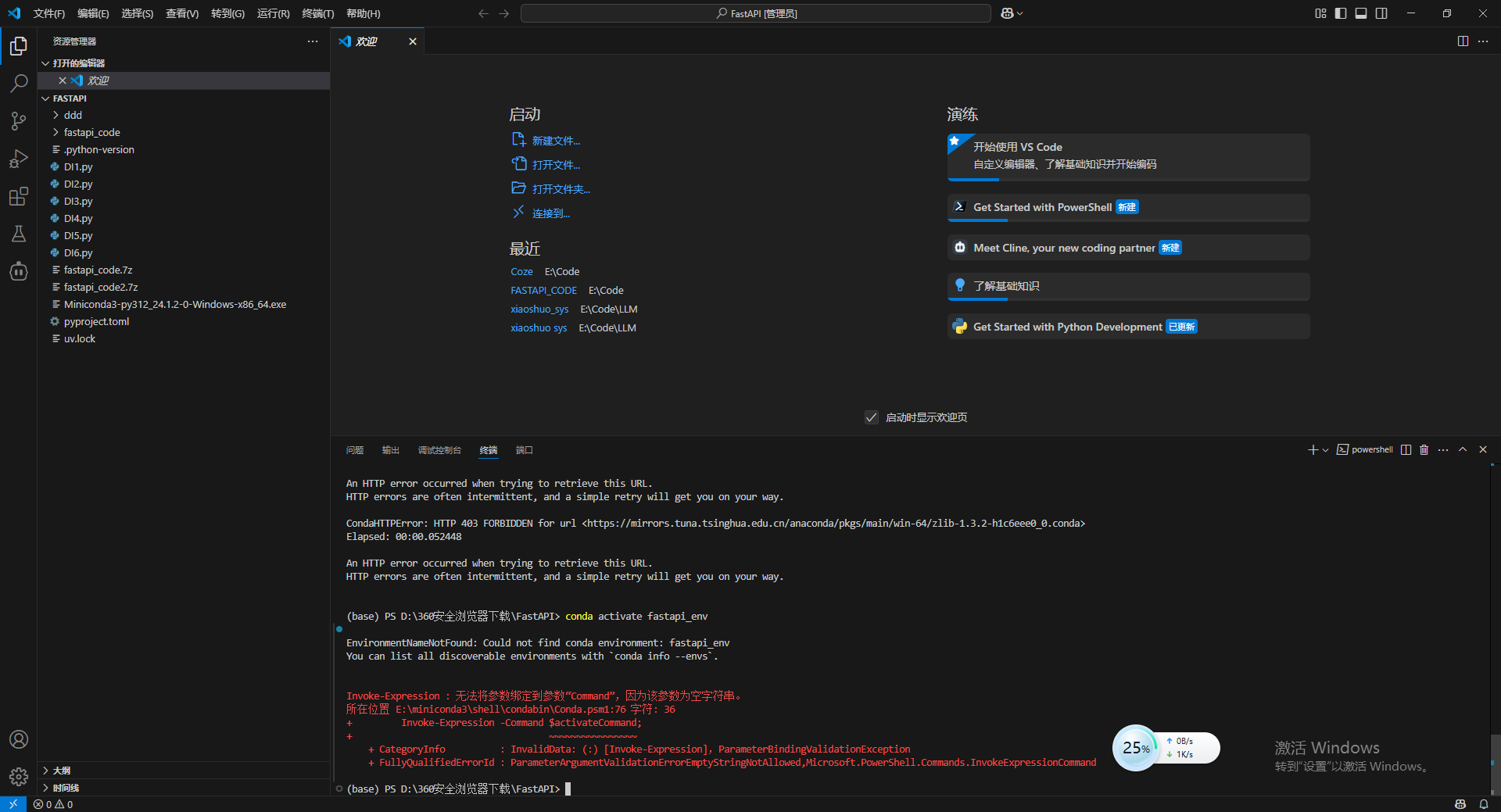Open the Copilot chat icon in title bar
This screenshot has height=812, width=1501.
1007,13
